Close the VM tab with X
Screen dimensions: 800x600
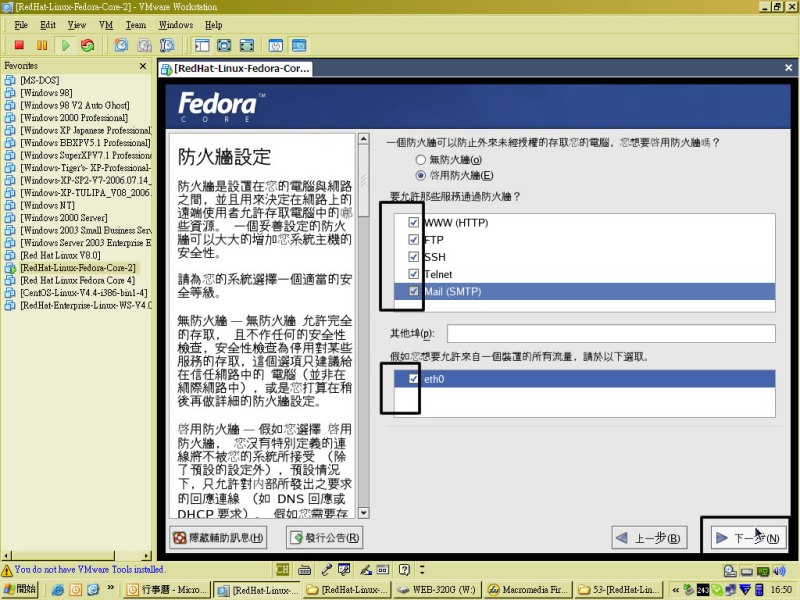coord(788,68)
